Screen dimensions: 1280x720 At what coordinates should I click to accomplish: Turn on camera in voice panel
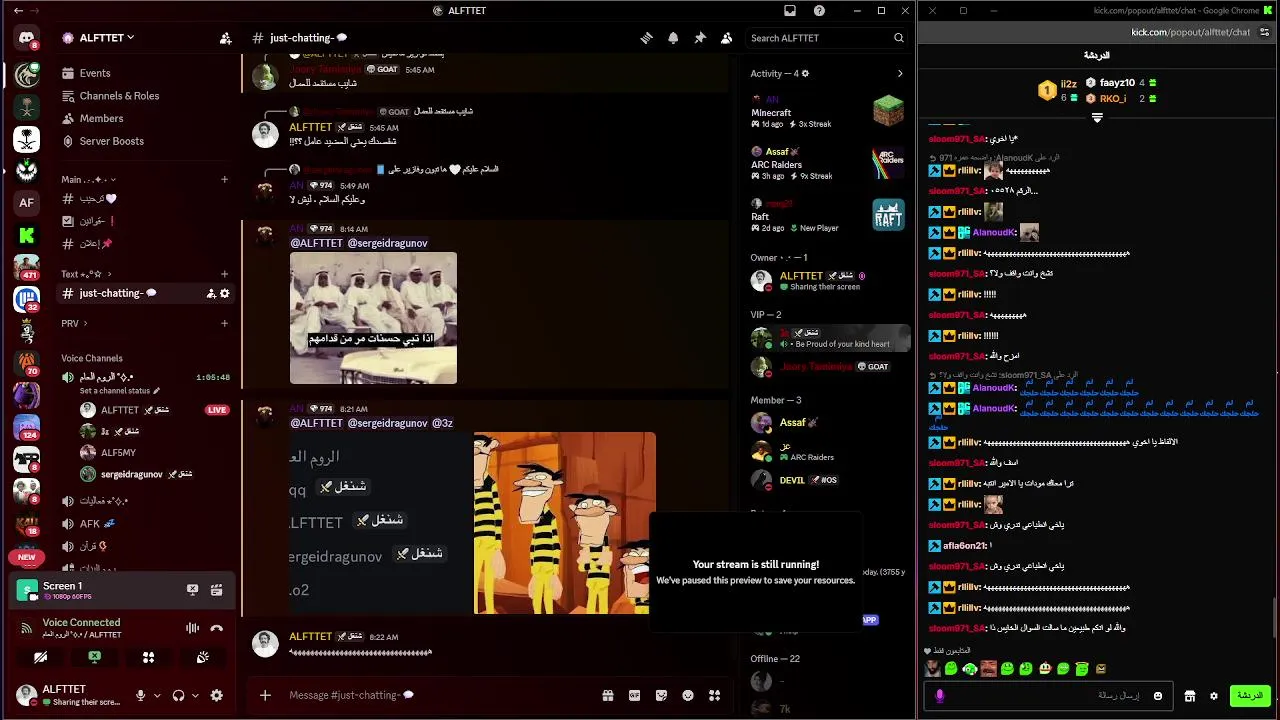(x=40, y=657)
